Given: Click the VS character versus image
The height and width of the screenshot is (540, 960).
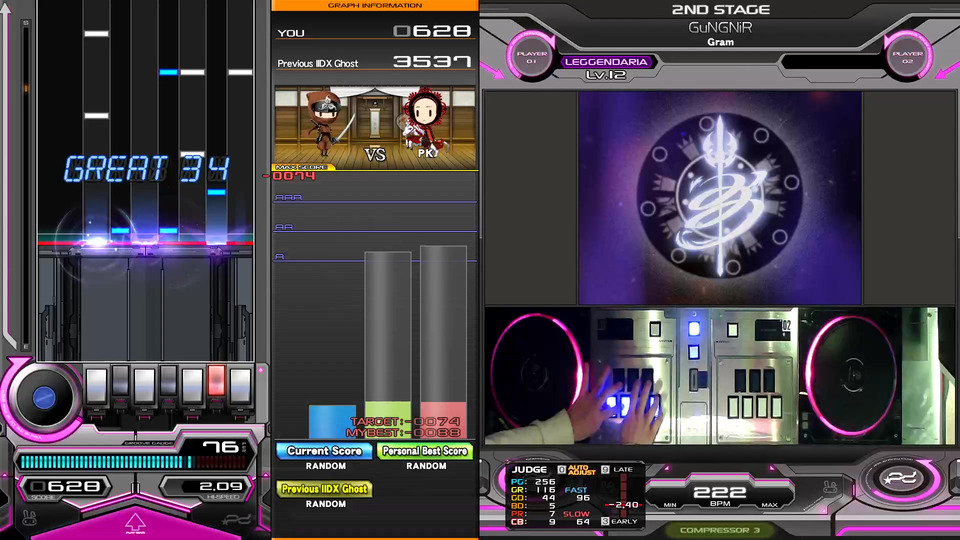Looking at the screenshot, I should [x=375, y=126].
